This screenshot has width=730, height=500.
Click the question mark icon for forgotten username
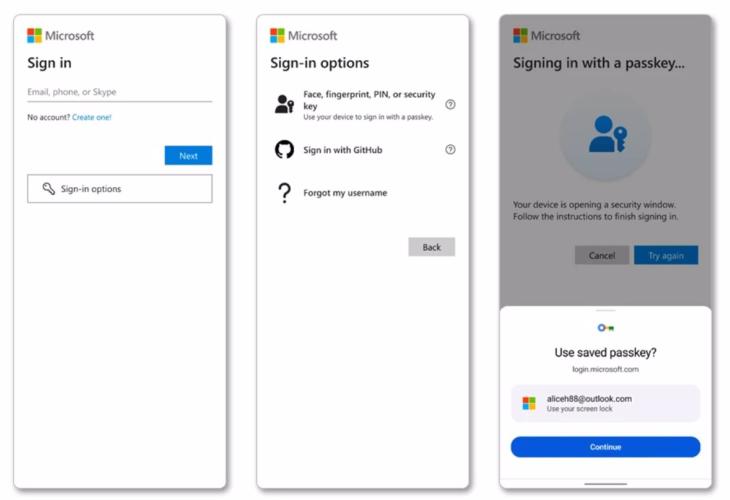click(284, 193)
